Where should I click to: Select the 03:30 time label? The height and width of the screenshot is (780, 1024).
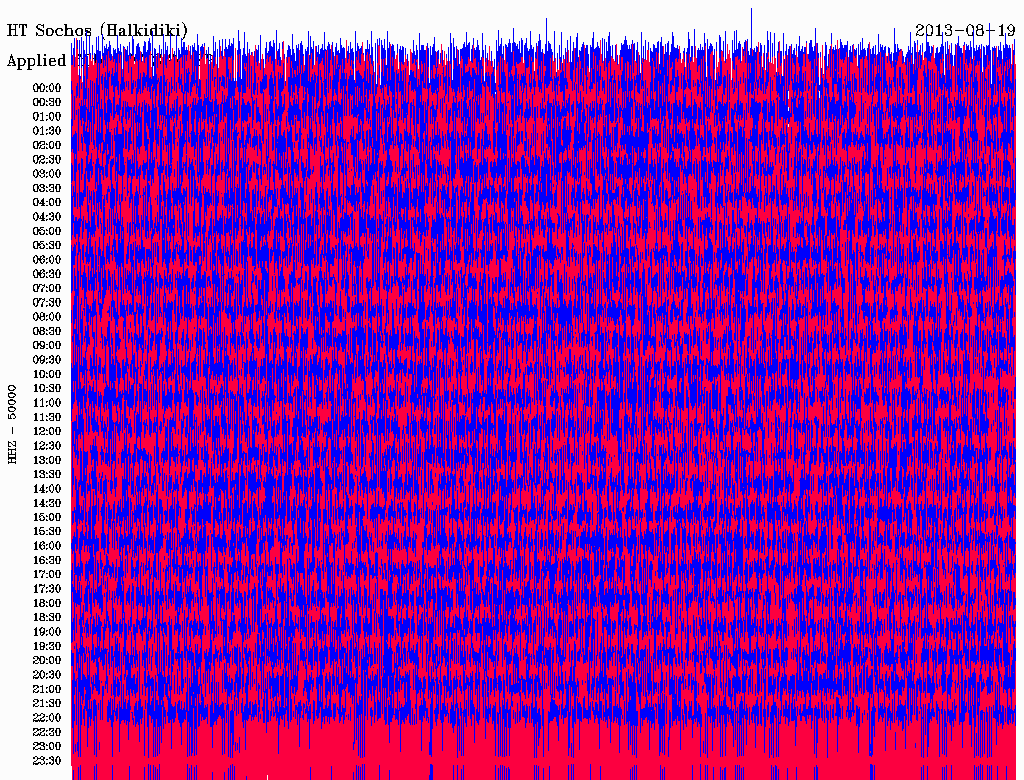tap(46, 188)
